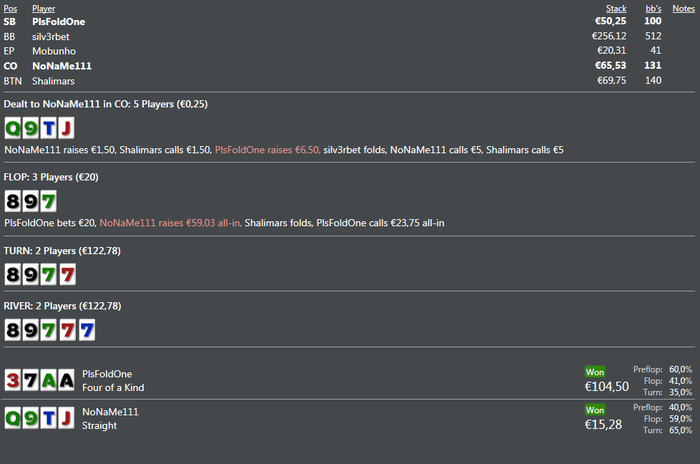Sort by the Player column header
This screenshot has width=700, height=464.
point(44,8)
